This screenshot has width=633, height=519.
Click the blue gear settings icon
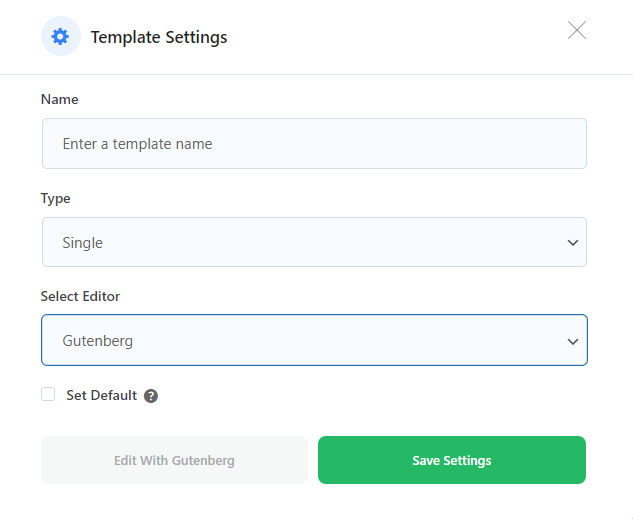click(60, 37)
